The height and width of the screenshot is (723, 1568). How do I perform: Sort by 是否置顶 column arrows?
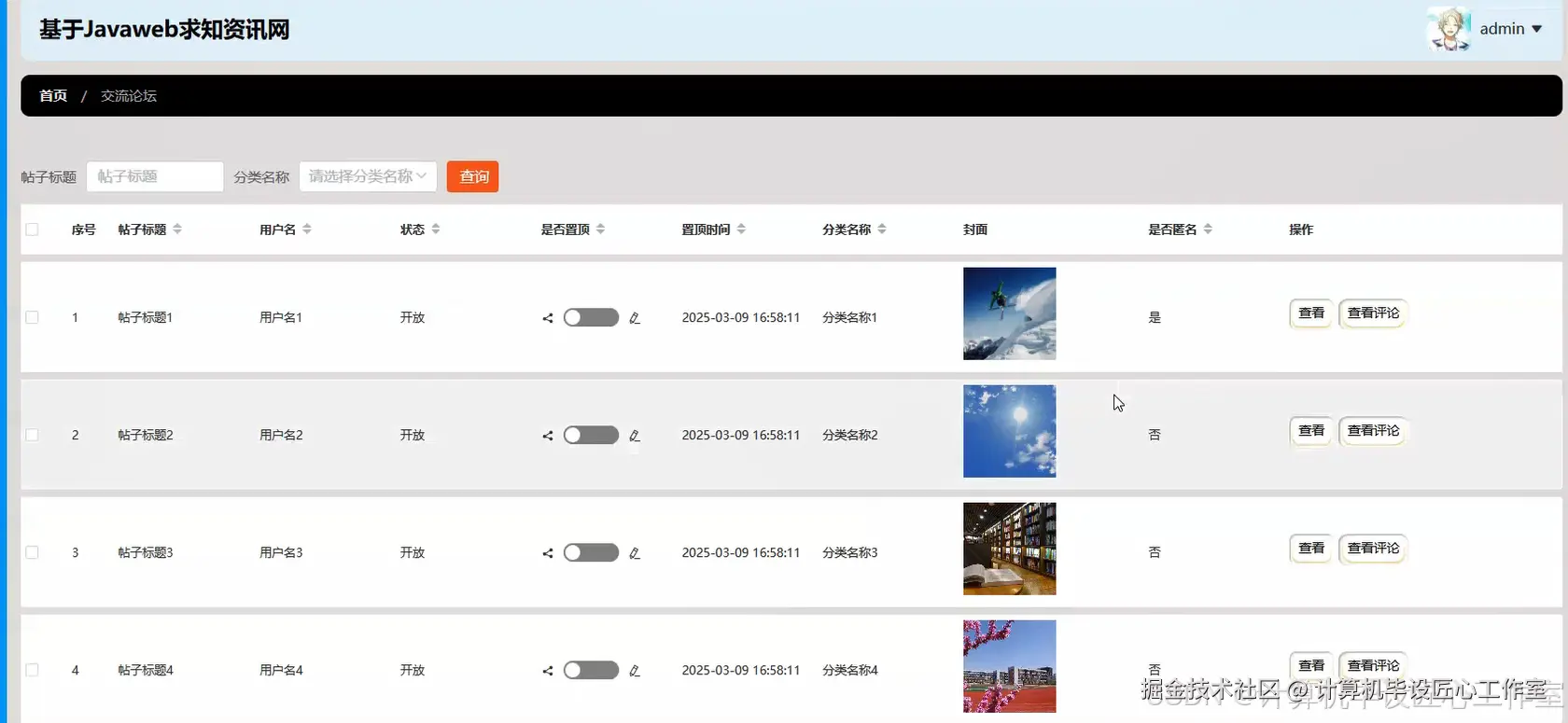tap(601, 229)
